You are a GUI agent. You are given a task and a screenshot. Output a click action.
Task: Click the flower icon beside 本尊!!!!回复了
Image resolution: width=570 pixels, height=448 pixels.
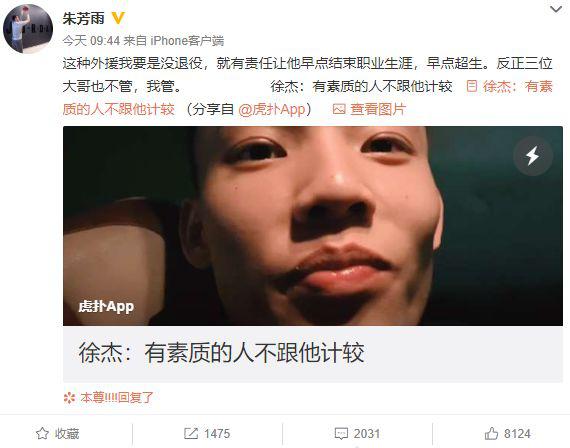pos(69,398)
